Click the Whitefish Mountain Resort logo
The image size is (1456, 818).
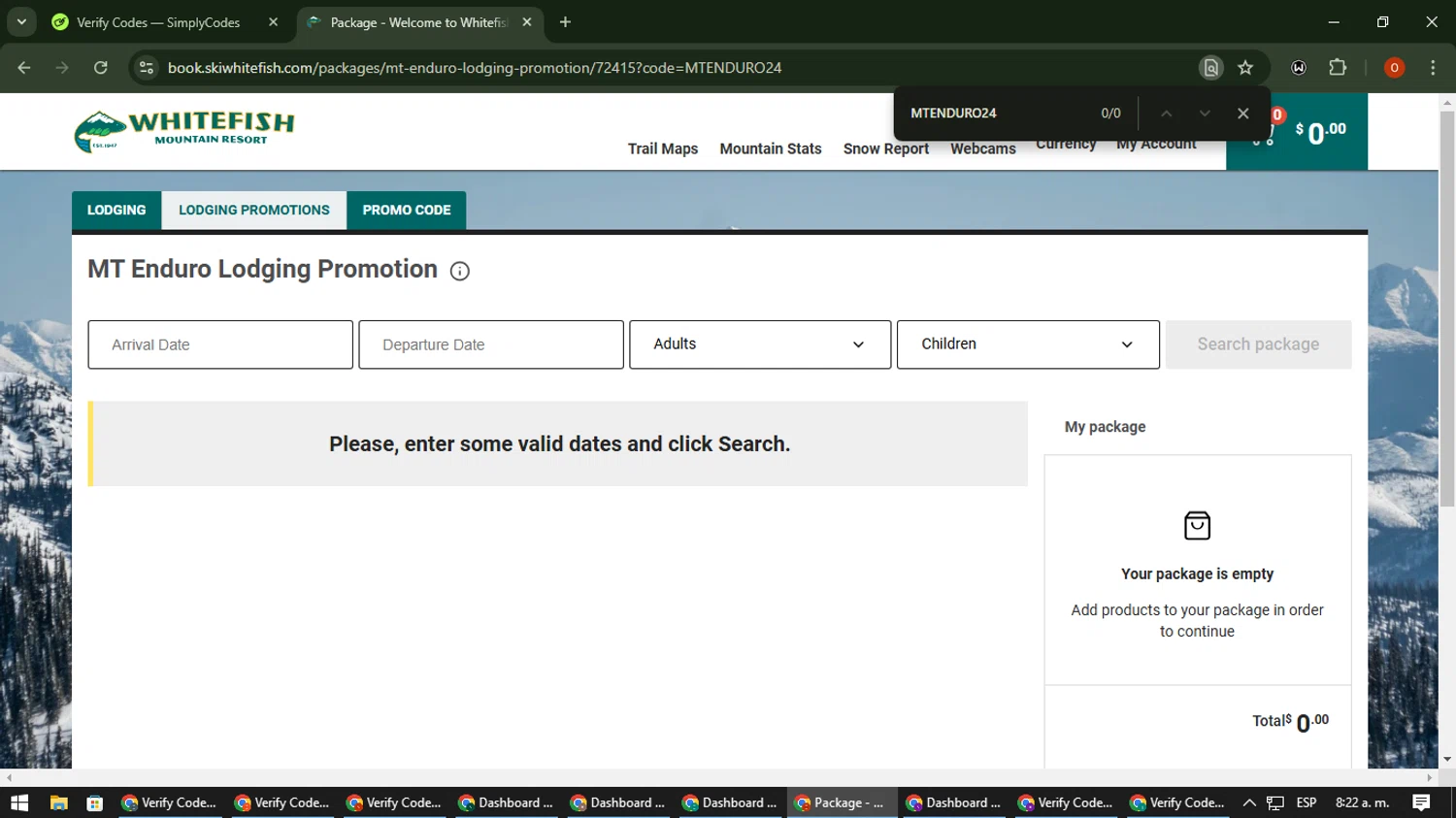[184, 132]
